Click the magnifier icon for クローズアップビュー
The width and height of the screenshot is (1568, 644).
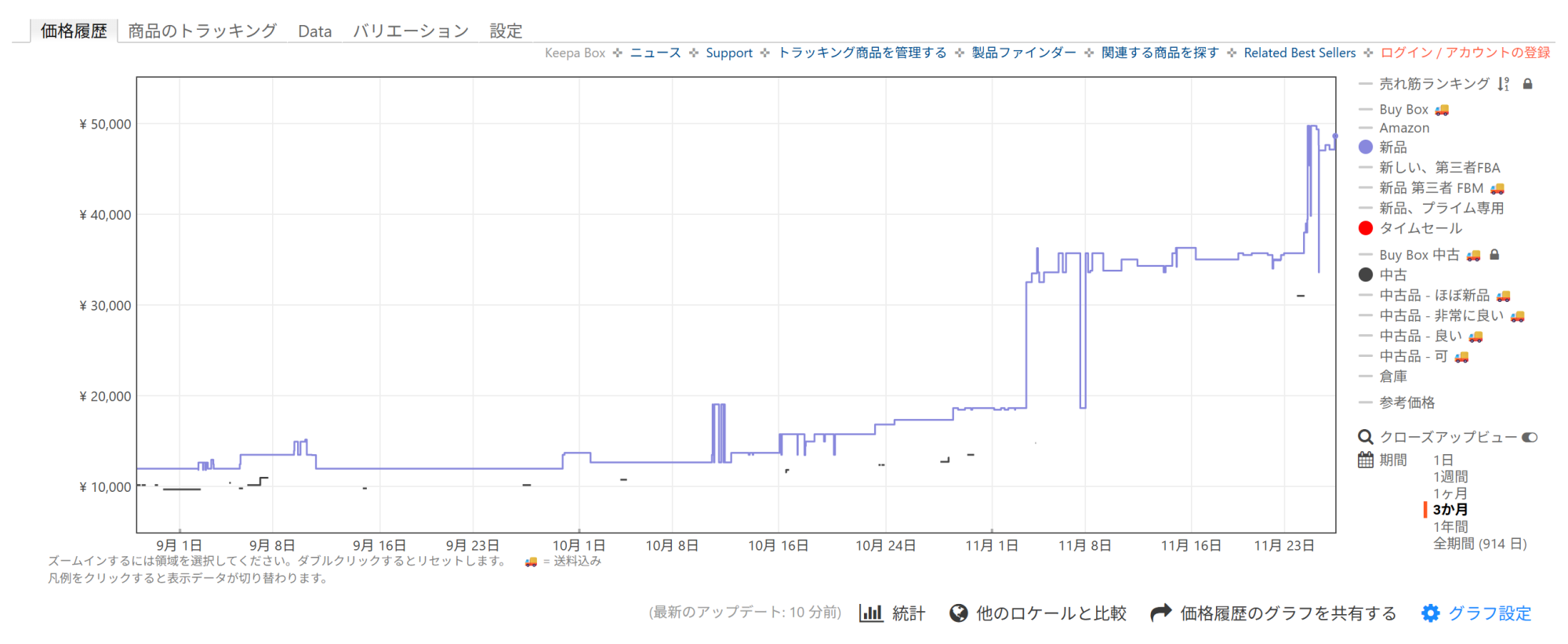click(x=1366, y=437)
